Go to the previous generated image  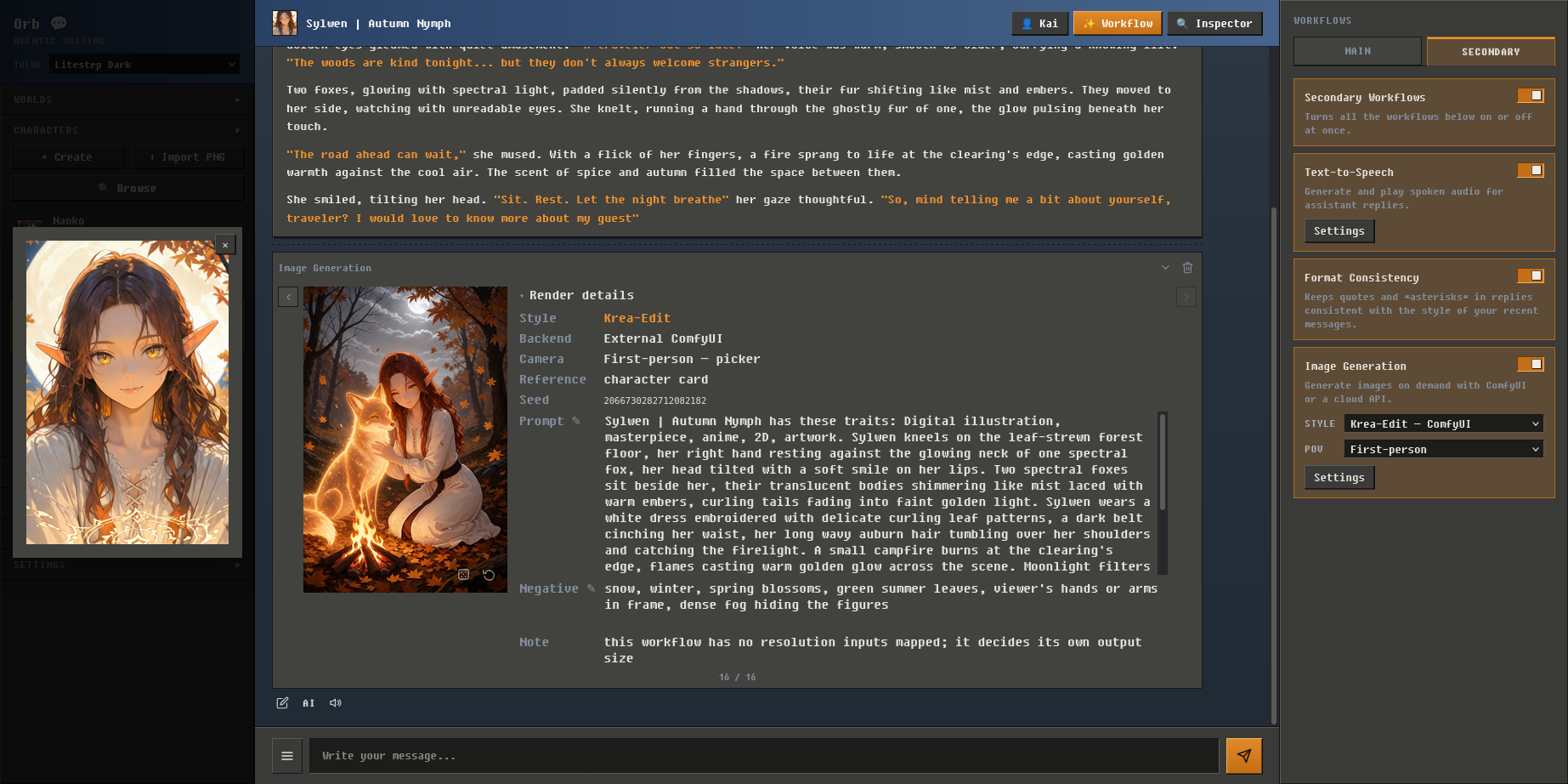[x=288, y=297]
